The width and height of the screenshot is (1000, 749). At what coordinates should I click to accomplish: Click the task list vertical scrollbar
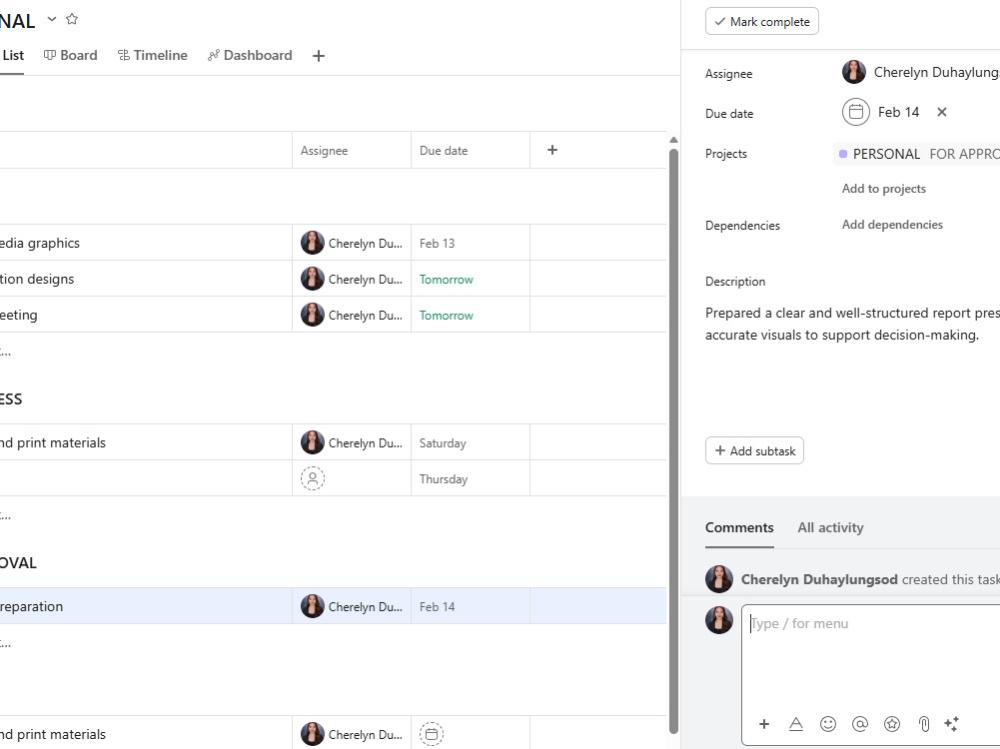coord(673,440)
